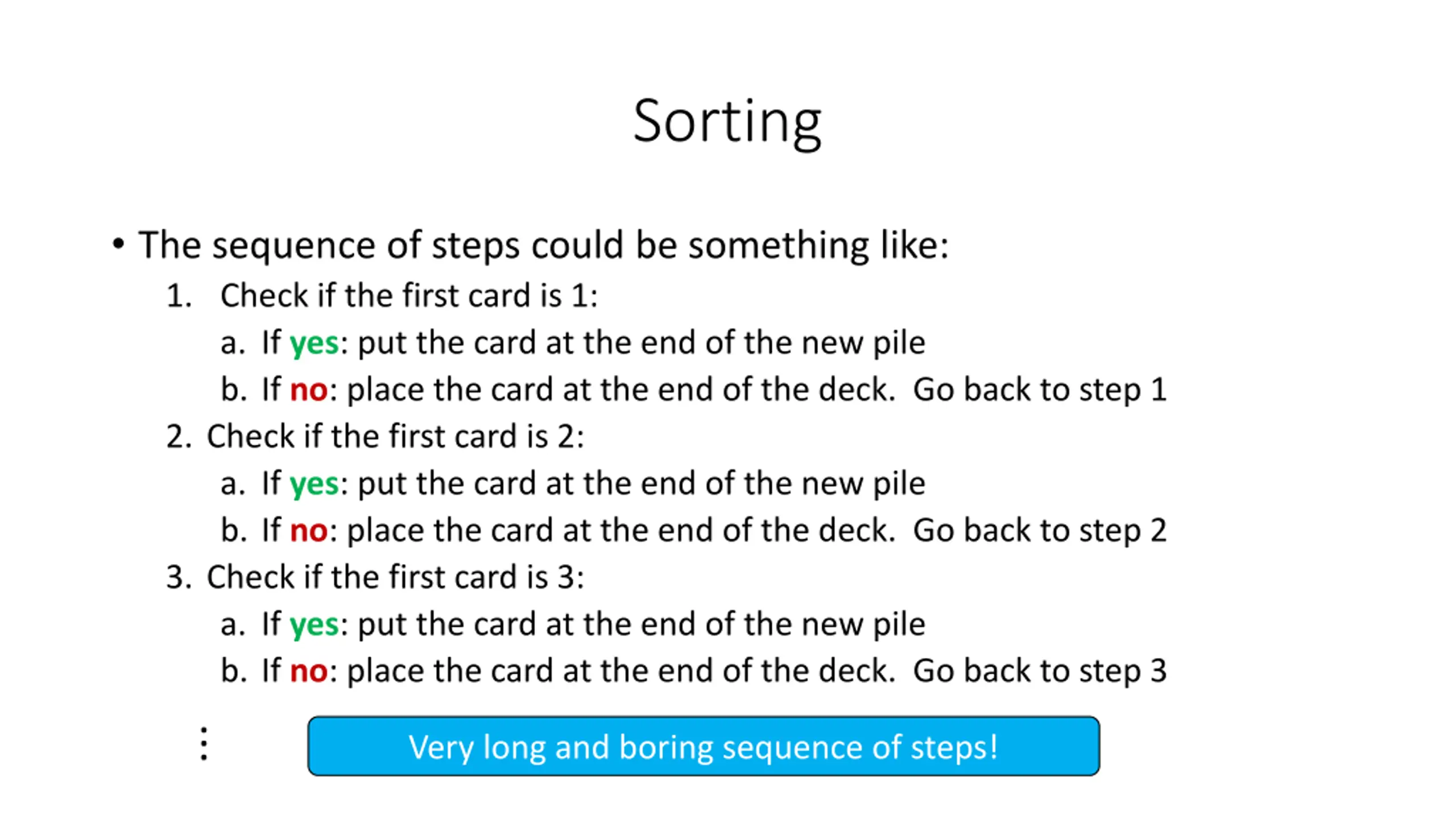Click the blue 'Very long and boring' banner
1456x819 pixels.
[704, 746]
